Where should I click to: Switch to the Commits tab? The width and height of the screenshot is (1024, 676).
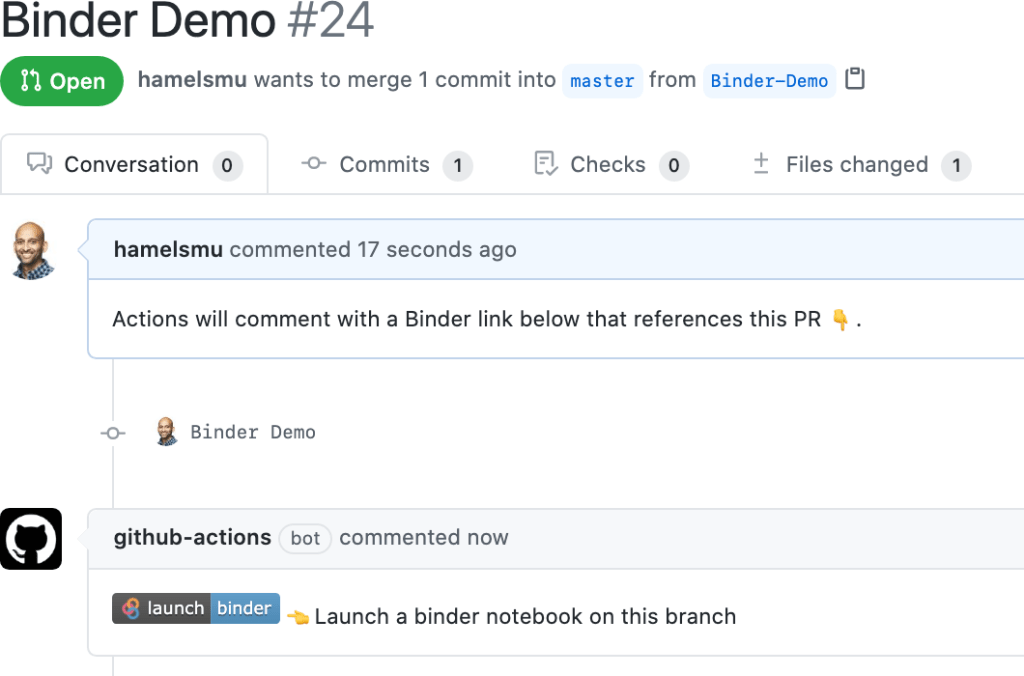pos(384,164)
